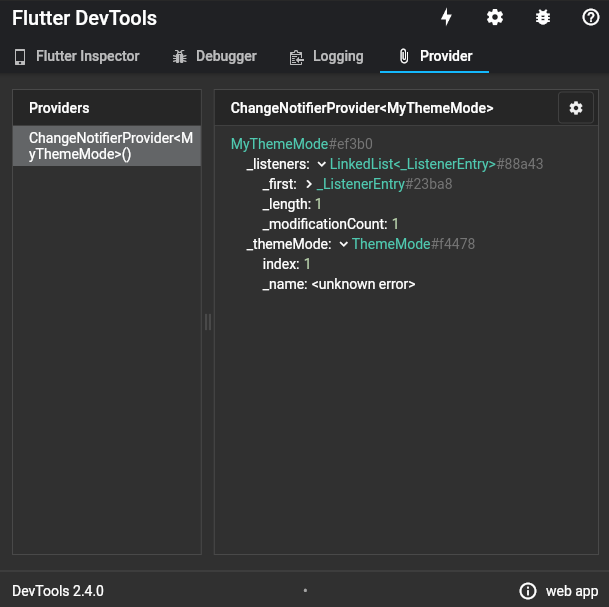609x607 pixels.
Task: Click the phone icon for Flutter Inspector
Action: tap(20, 57)
